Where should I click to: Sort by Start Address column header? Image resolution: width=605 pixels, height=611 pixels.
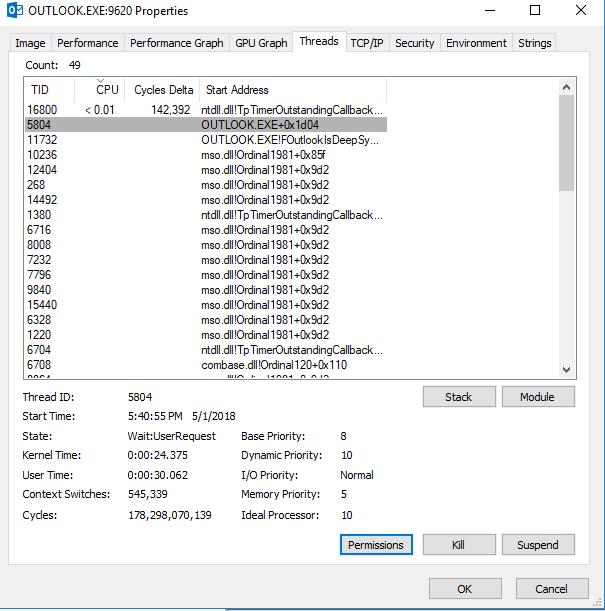point(293,90)
